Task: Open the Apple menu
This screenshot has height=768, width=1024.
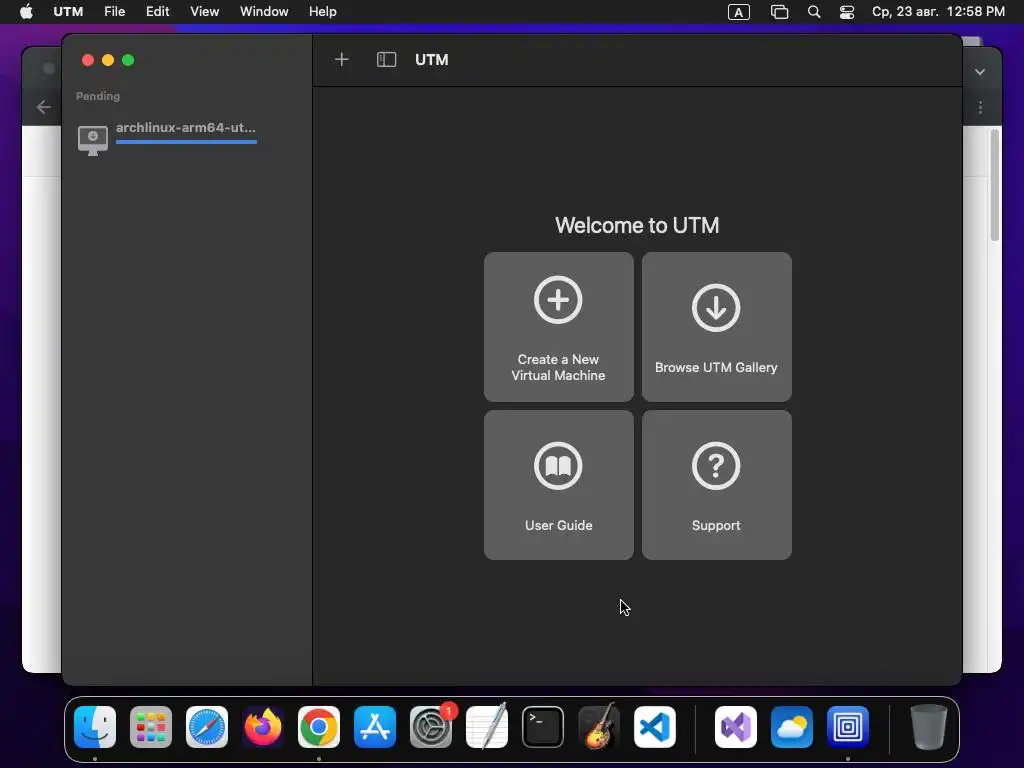Action: coord(26,12)
